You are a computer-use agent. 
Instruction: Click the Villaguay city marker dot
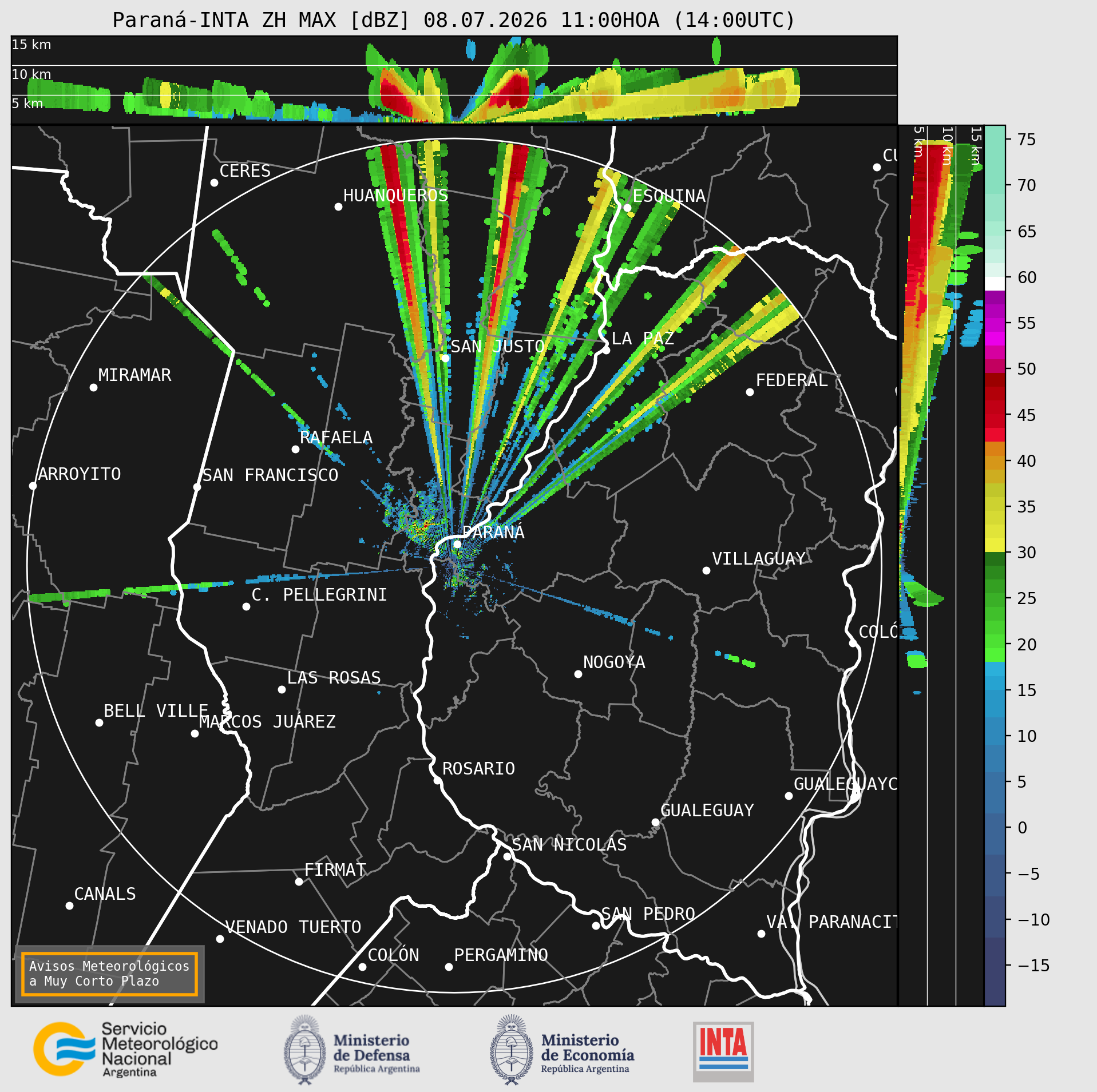tap(706, 570)
